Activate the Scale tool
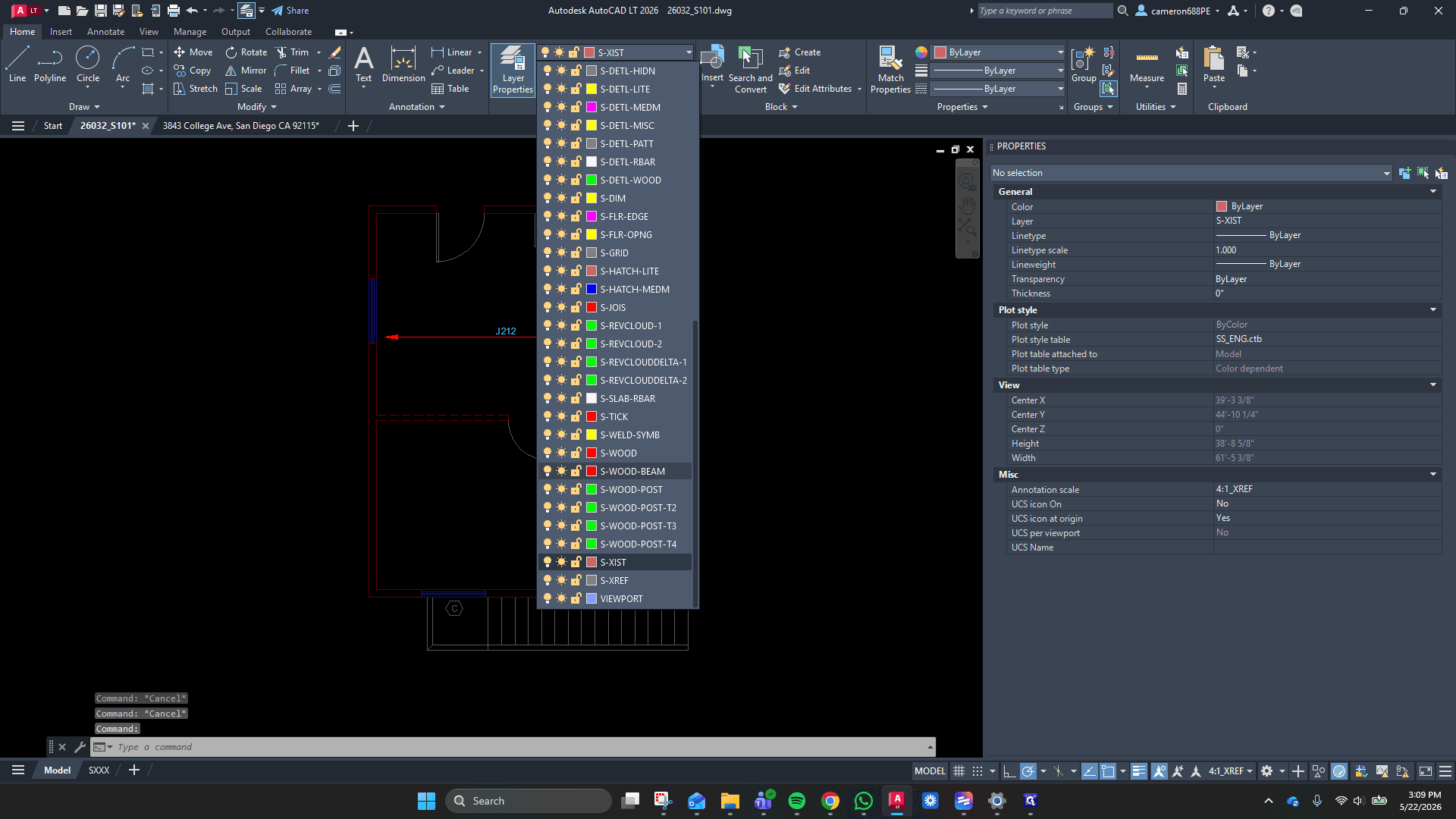The image size is (1456, 819). click(x=243, y=89)
